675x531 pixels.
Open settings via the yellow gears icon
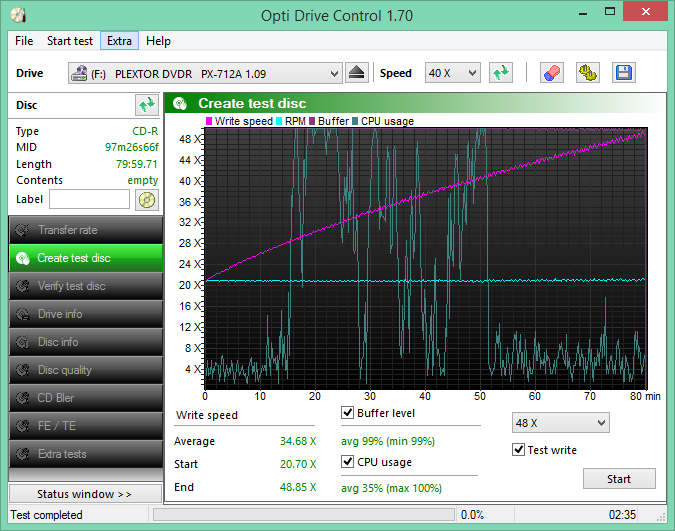pos(588,73)
